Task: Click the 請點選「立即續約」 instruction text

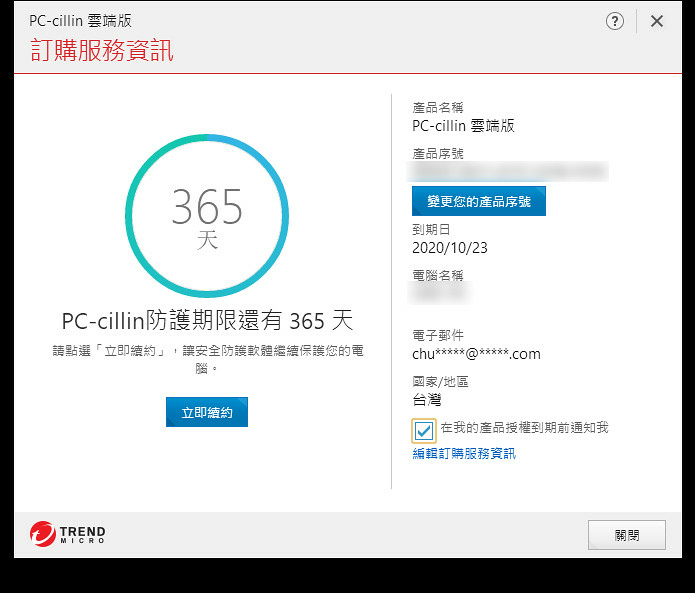Action: click(x=208, y=359)
